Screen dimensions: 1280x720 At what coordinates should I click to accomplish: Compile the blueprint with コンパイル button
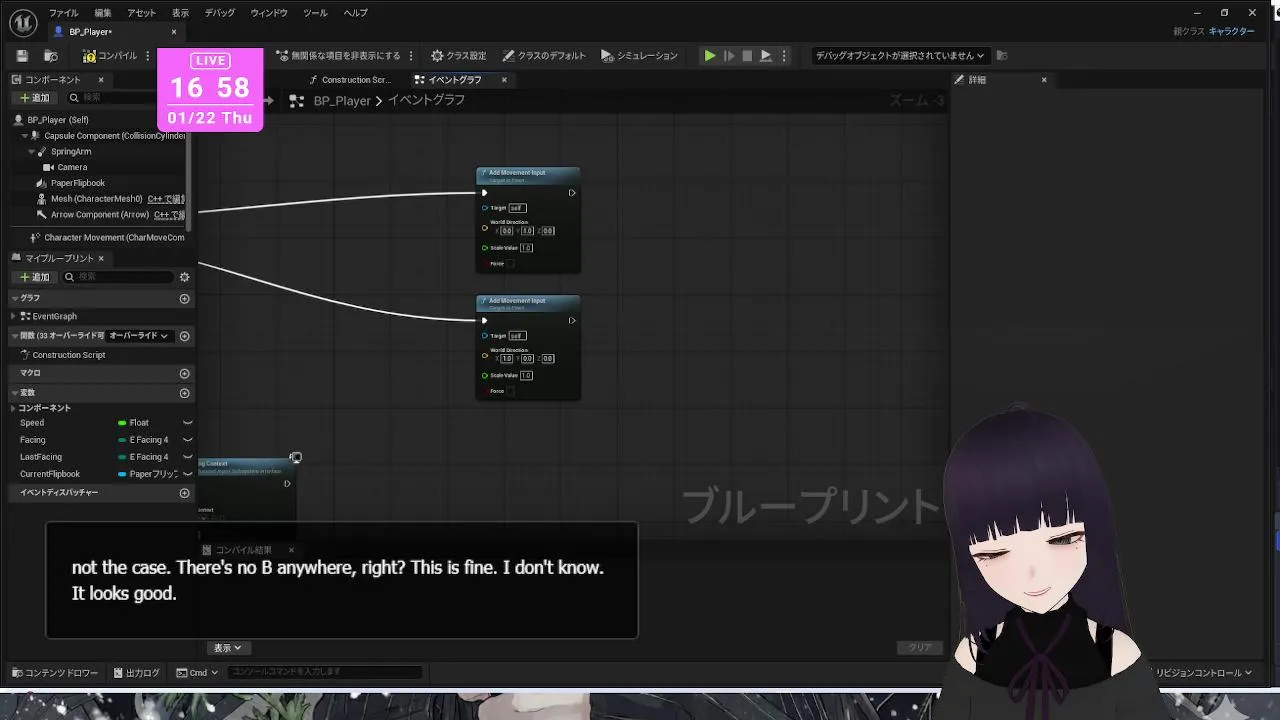(x=110, y=56)
